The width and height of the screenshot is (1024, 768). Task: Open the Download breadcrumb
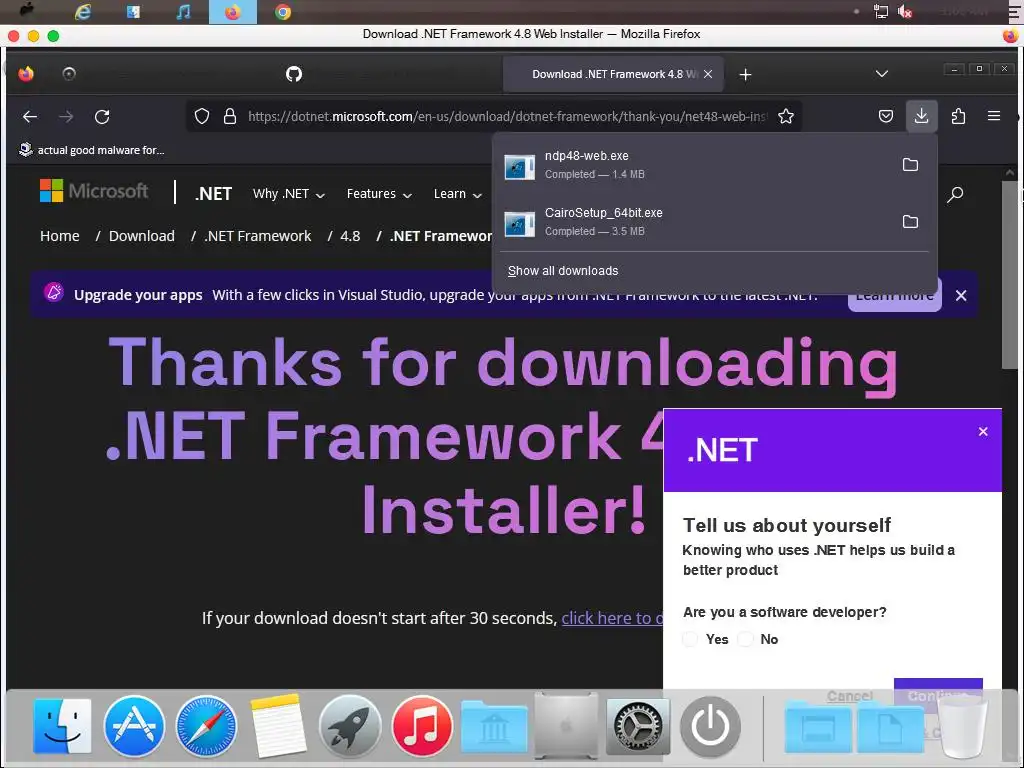click(142, 236)
